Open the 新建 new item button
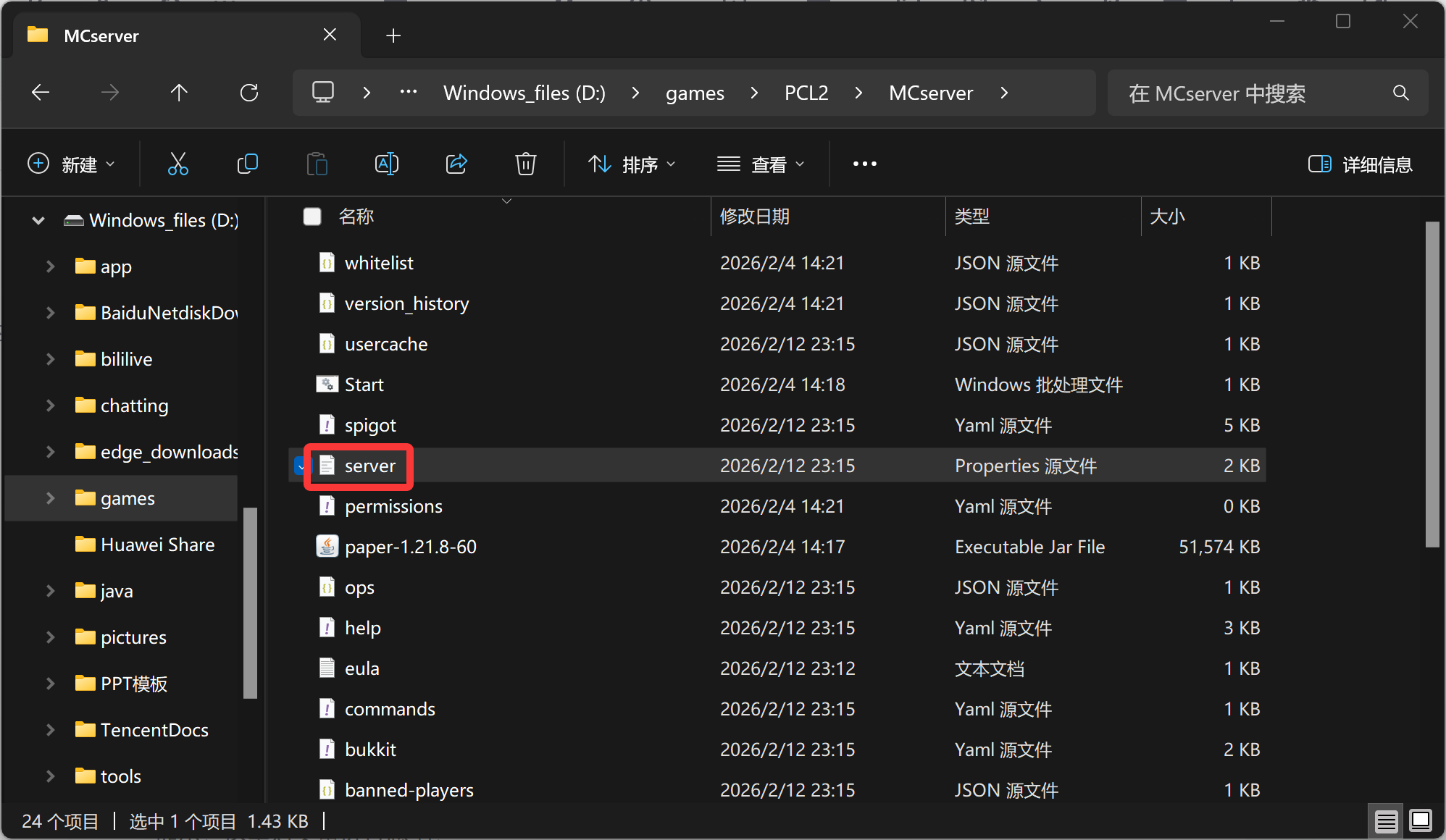 tap(70, 164)
